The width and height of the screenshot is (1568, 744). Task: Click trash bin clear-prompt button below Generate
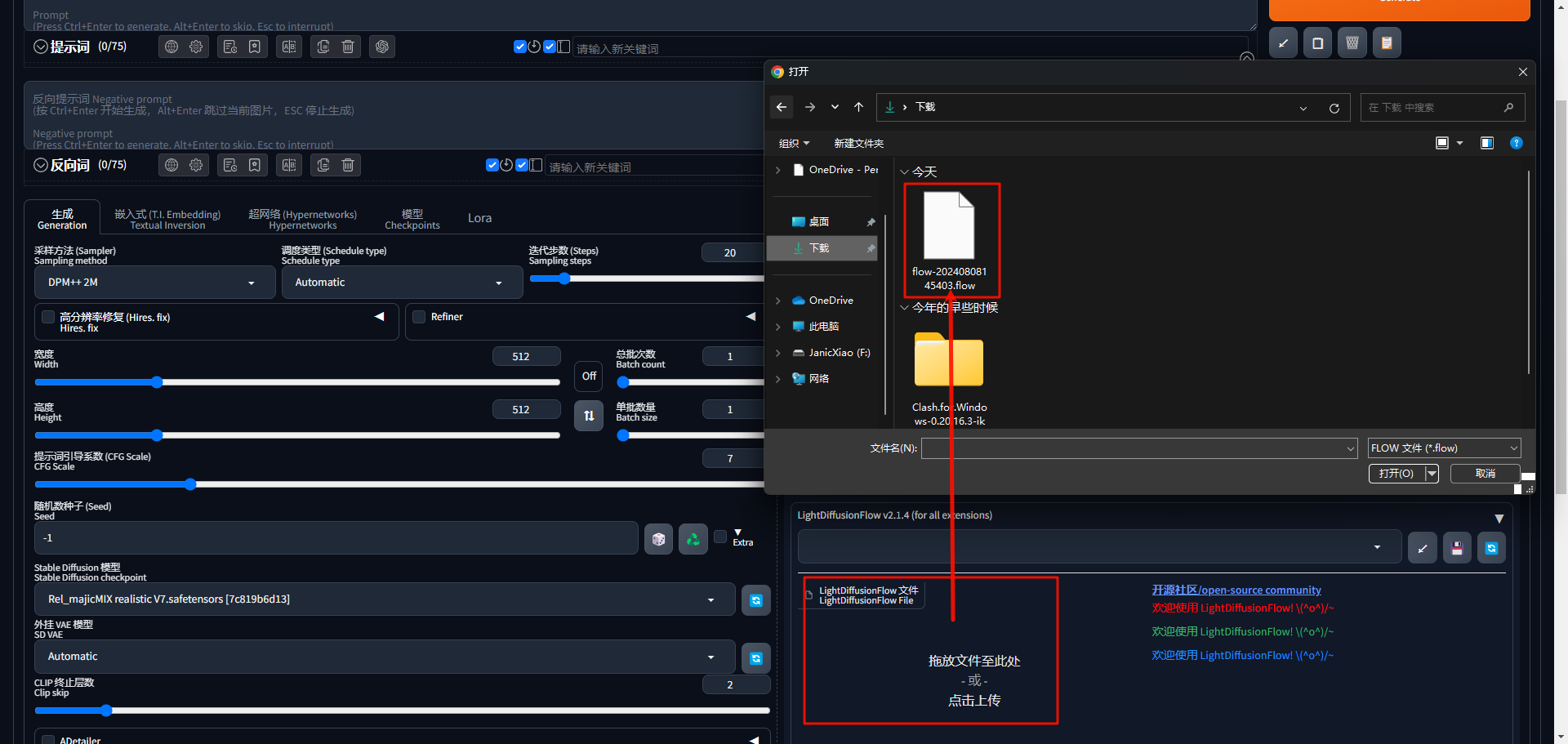pos(1352,43)
